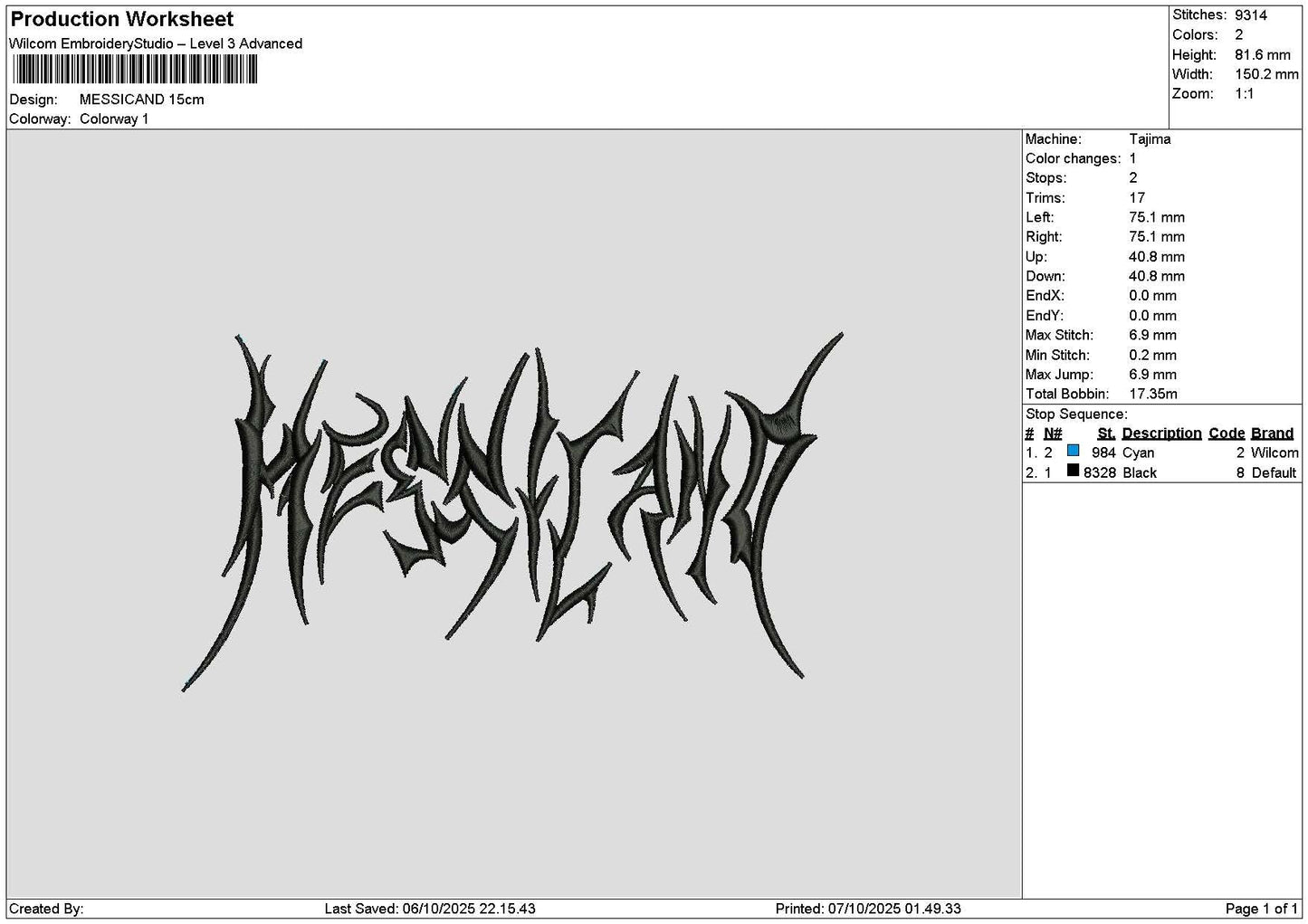1308x924 pixels.
Task: Click the 'Brand' column header
Action: [x=1272, y=433]
